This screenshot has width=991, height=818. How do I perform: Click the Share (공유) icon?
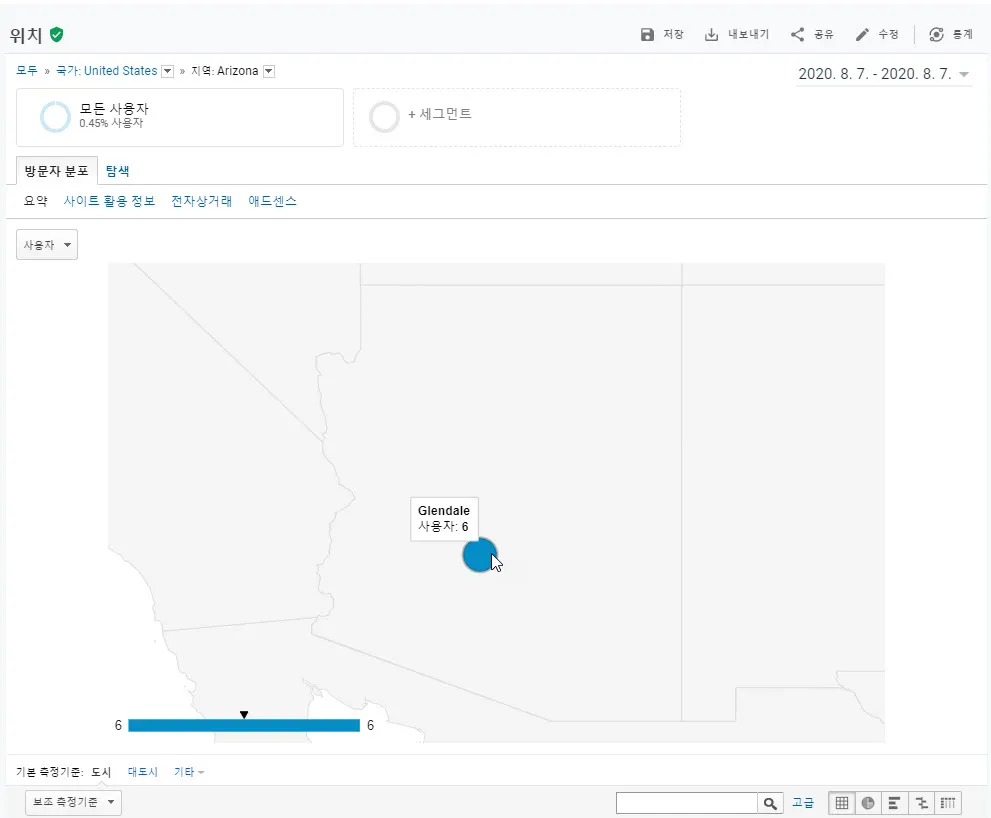pyautogui.click(x=797, y=35)
